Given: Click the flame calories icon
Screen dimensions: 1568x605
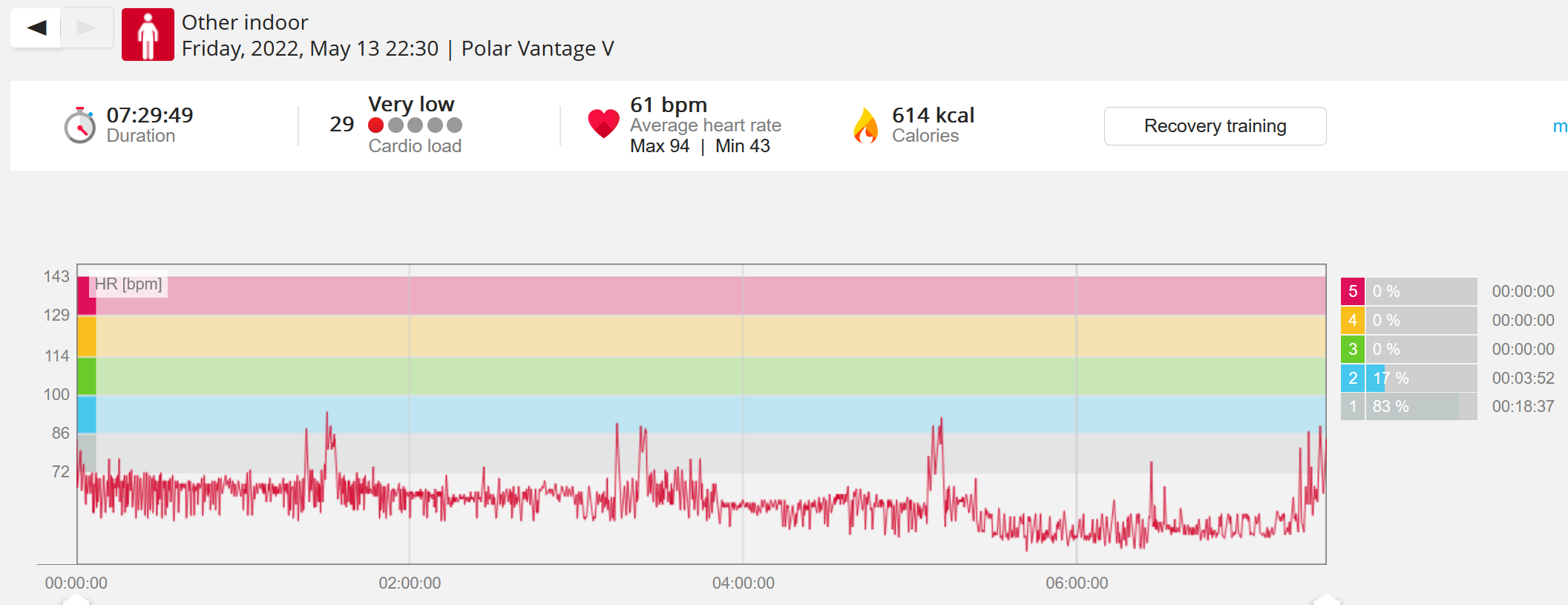Looking at the screenshot, I should point(865,125).
